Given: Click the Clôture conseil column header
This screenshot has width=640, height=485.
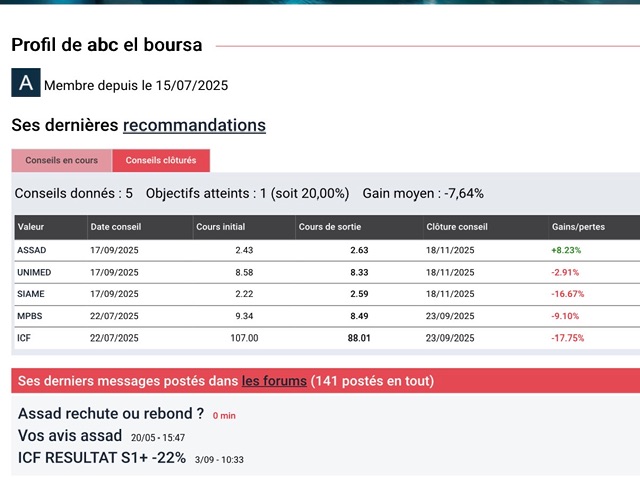Looking at the screenshot, I should (x=457, y=227).
